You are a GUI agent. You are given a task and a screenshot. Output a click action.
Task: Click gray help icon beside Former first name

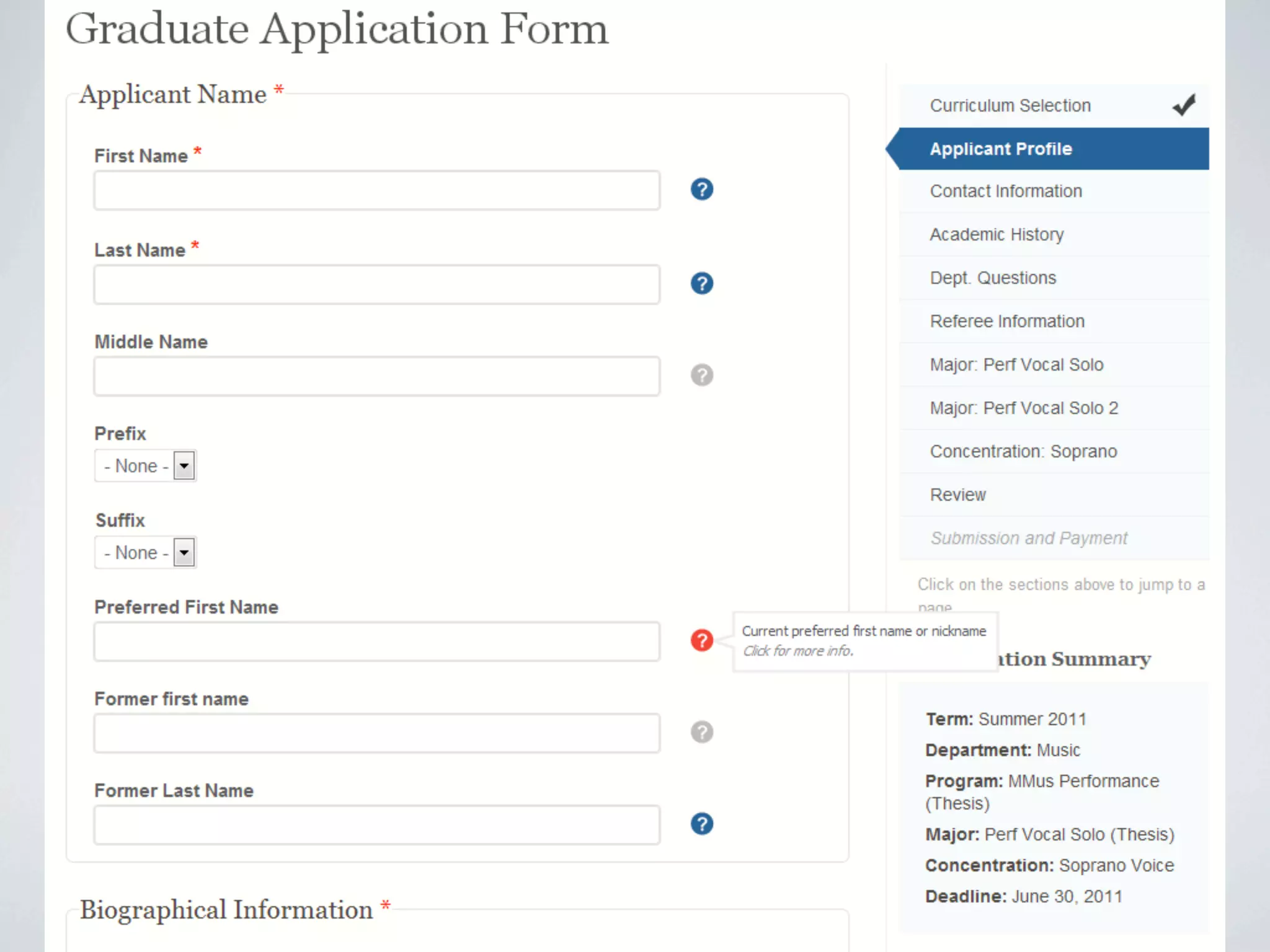pos(701,732)
